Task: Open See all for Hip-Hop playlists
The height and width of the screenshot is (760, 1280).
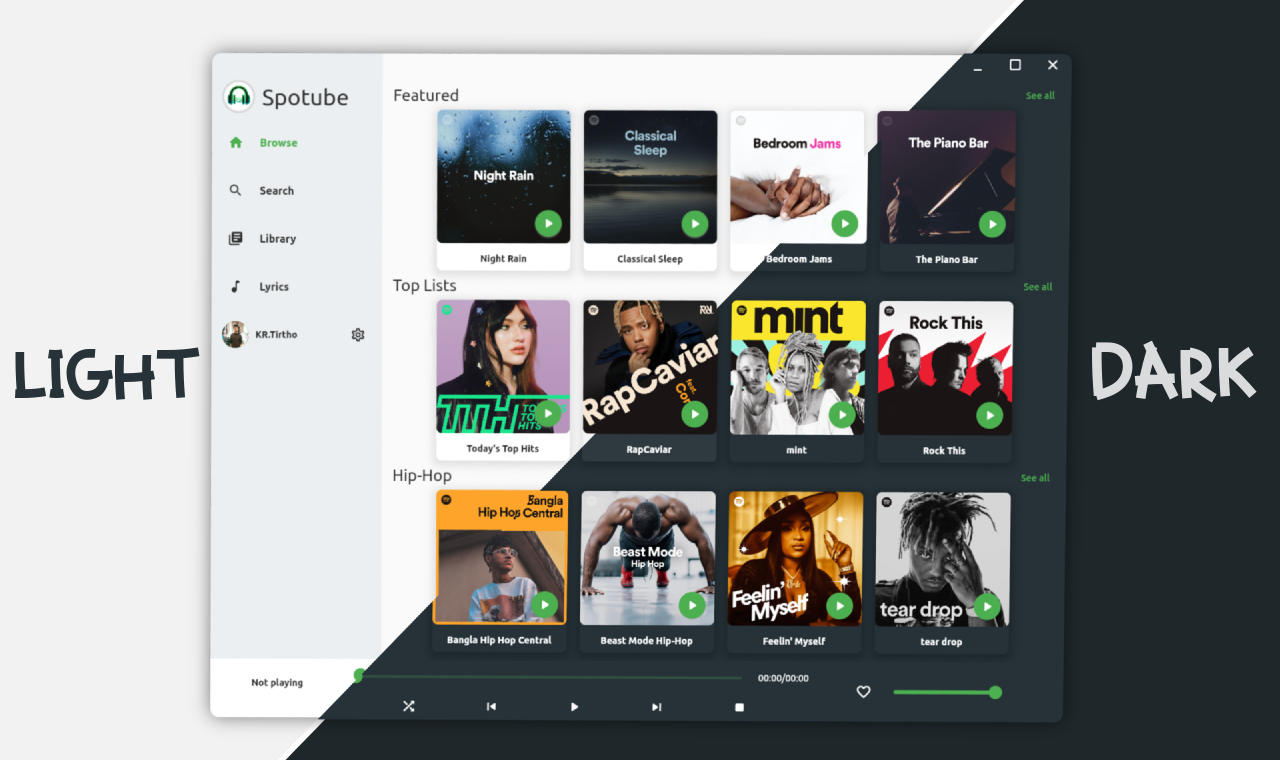Action: coord(1036,478)
